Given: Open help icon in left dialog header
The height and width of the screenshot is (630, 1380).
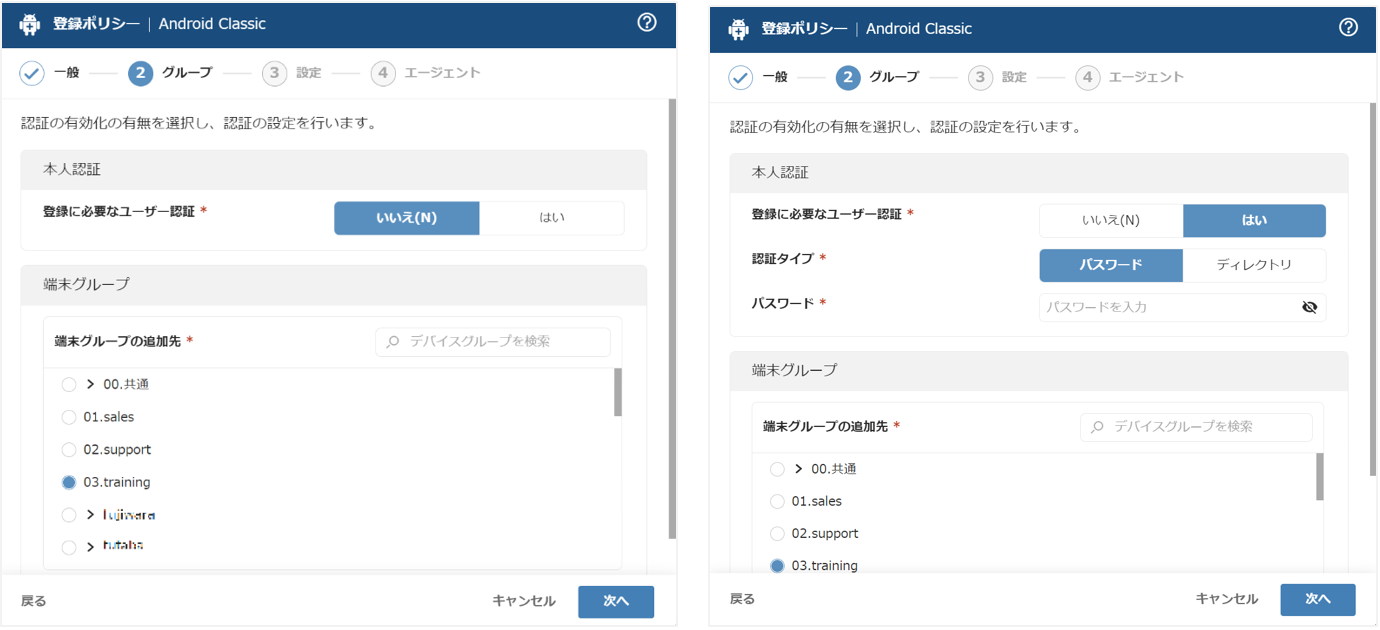Looking at the screenshot, I should [647, 22].
